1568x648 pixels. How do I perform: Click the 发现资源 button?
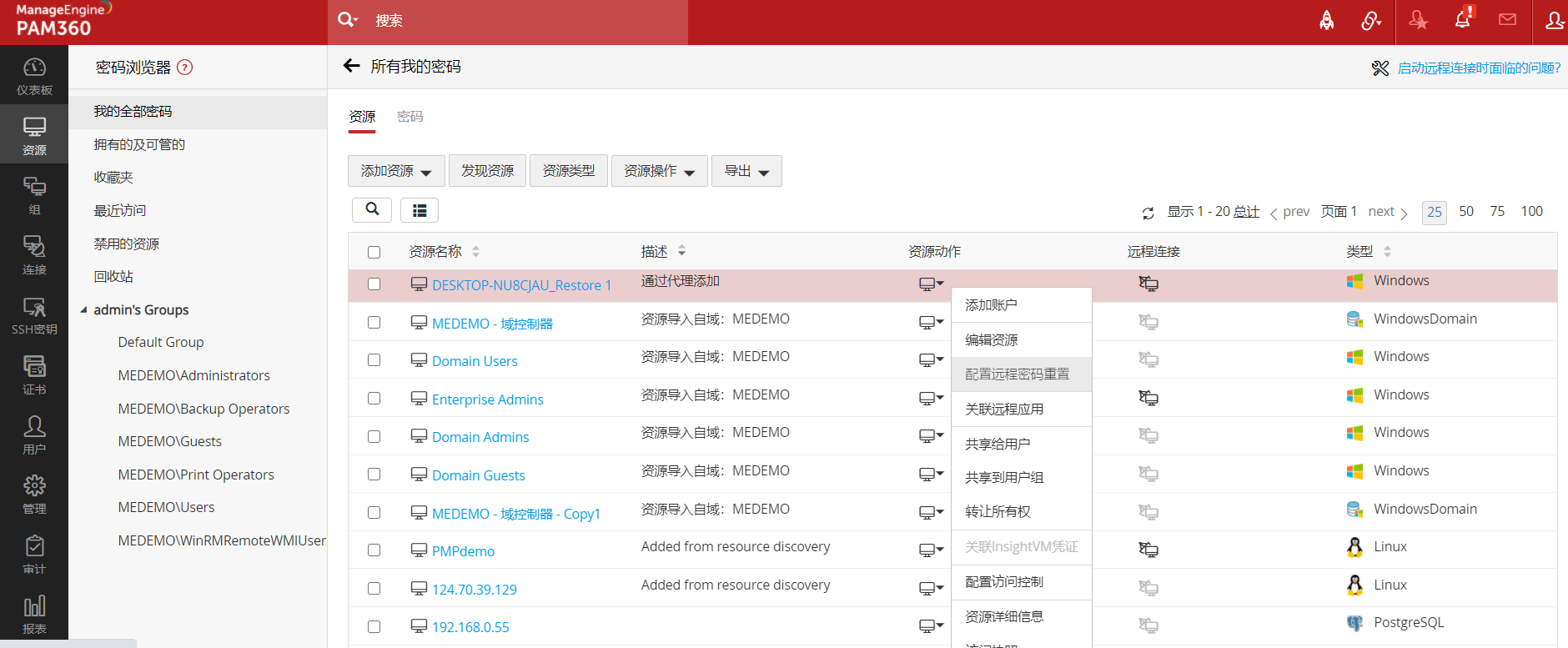[487, 171]
